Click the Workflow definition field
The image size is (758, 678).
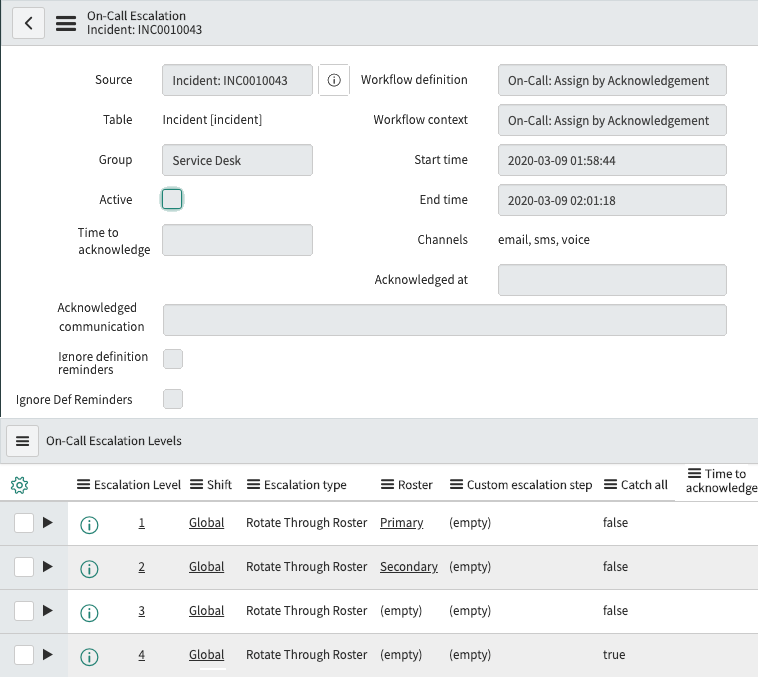[x=612, y=80]
